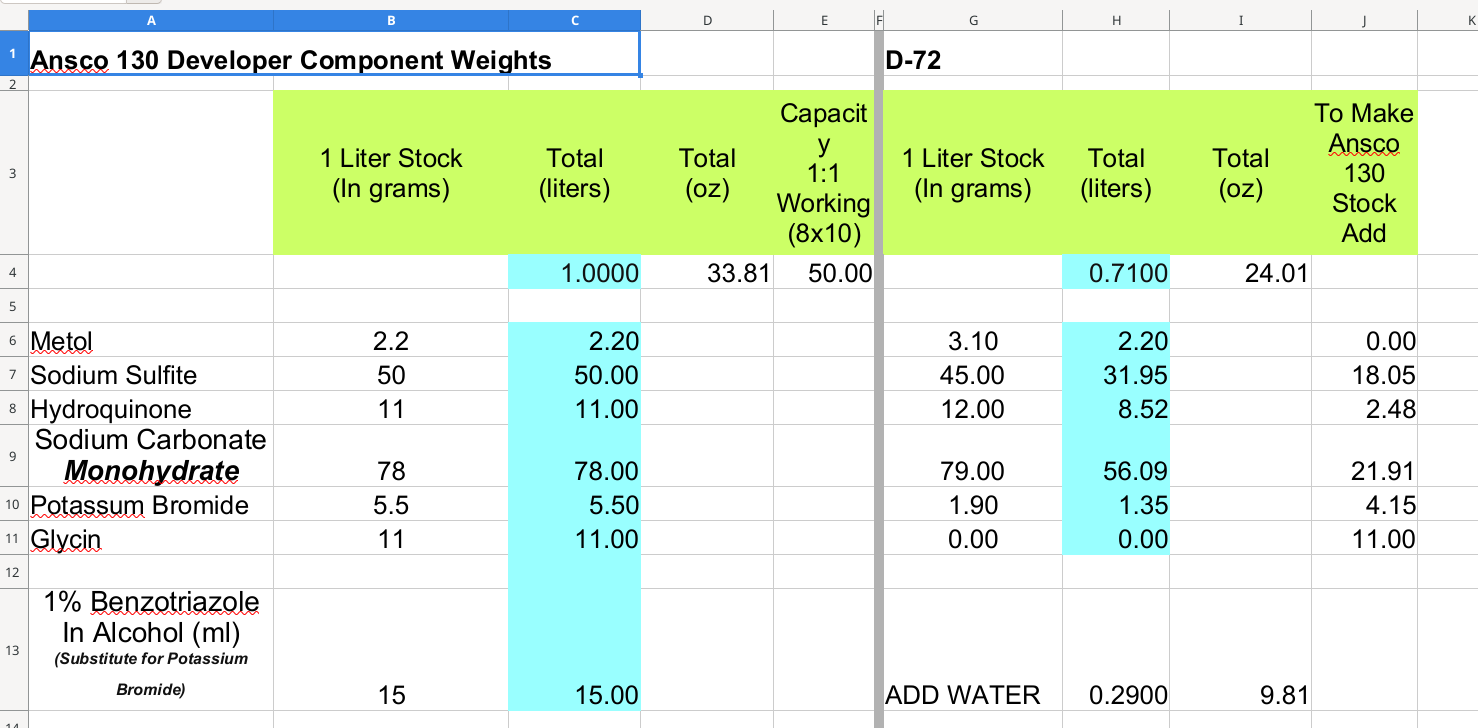This screenshot has height=728, width=1478.
Task: Click the Ansco 130 Developer Component Weights title
Action: [x=291, y=61]
